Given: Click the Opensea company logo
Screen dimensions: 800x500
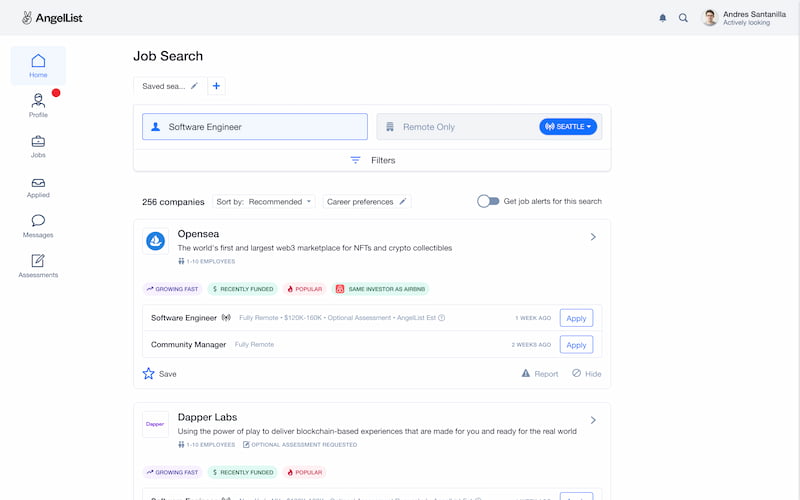Looking at the screenshot, I should click(x=156, y=241).
